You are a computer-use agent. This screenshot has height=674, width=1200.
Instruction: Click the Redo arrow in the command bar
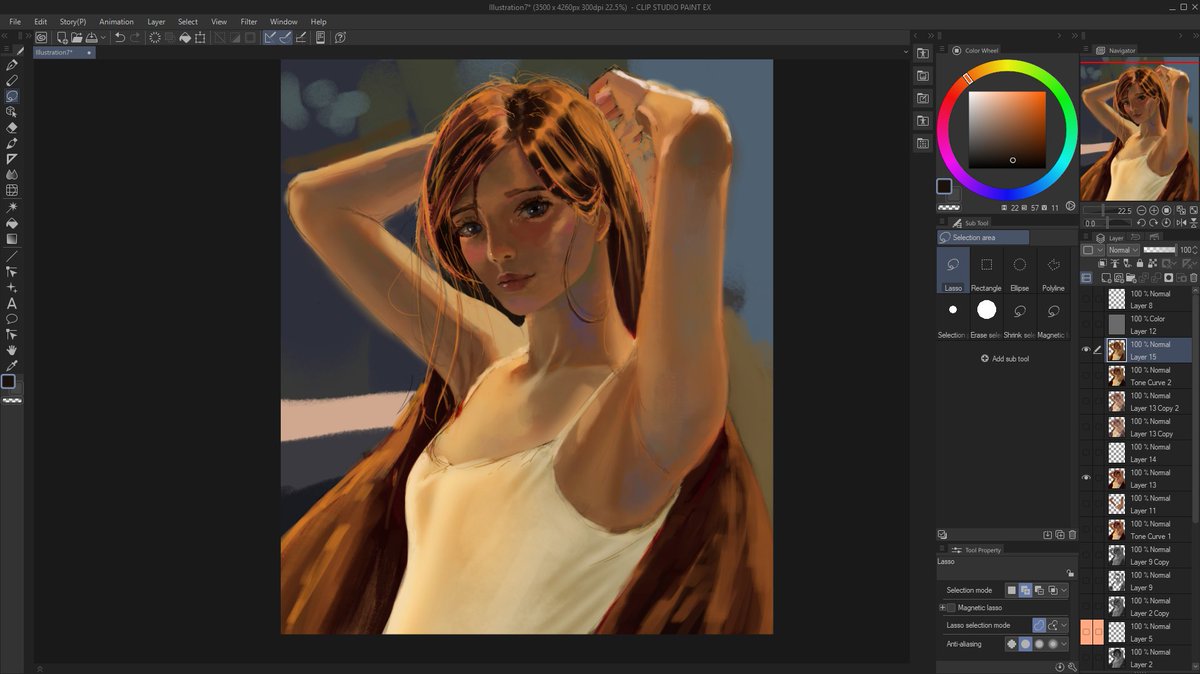coord(136,38)
